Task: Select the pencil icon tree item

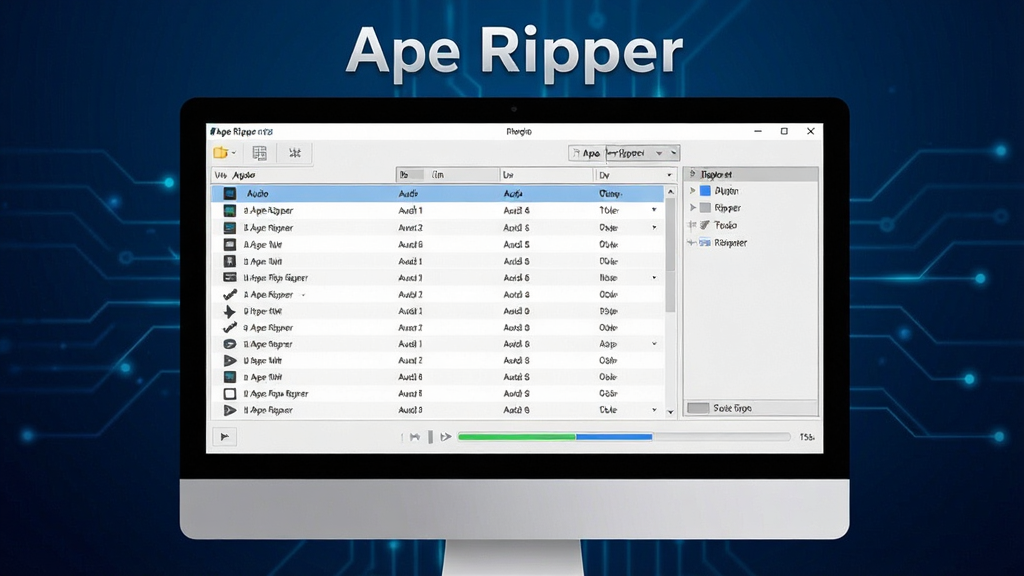Action: click(x=705, y=225)
